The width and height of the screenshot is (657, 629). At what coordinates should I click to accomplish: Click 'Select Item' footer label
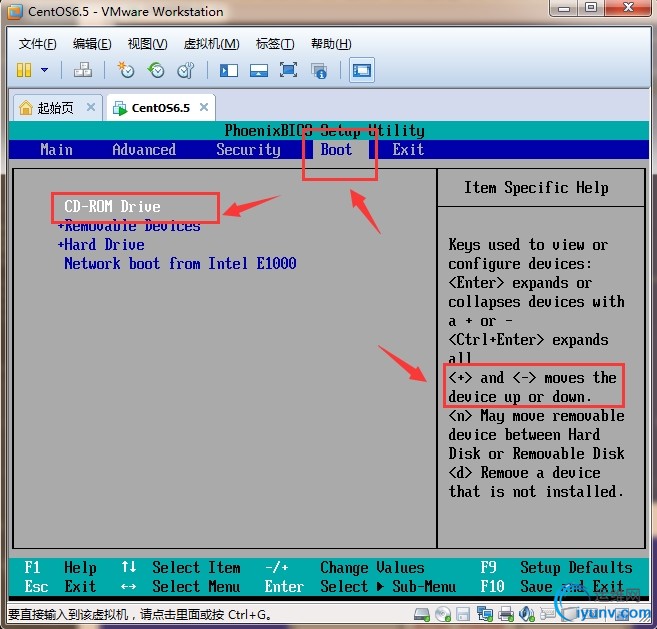pos(196,567)
